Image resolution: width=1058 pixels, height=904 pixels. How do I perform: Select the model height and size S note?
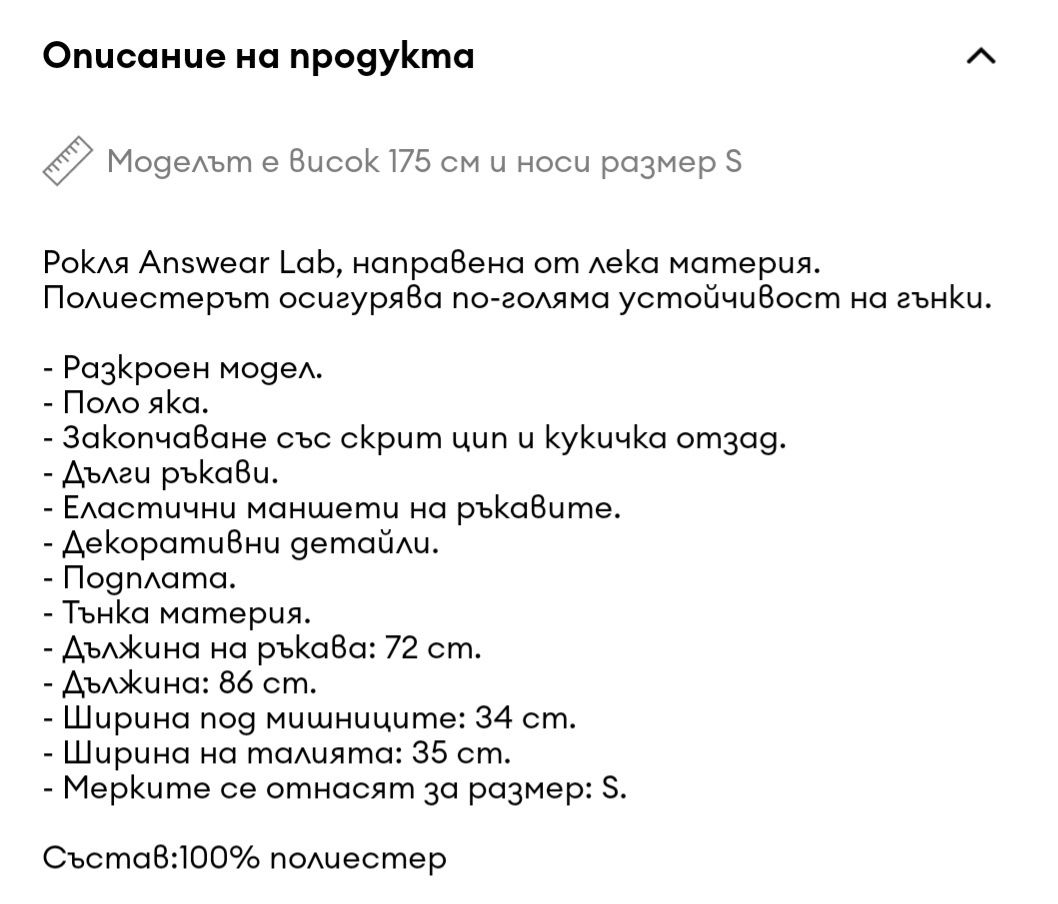coord(424,162)
